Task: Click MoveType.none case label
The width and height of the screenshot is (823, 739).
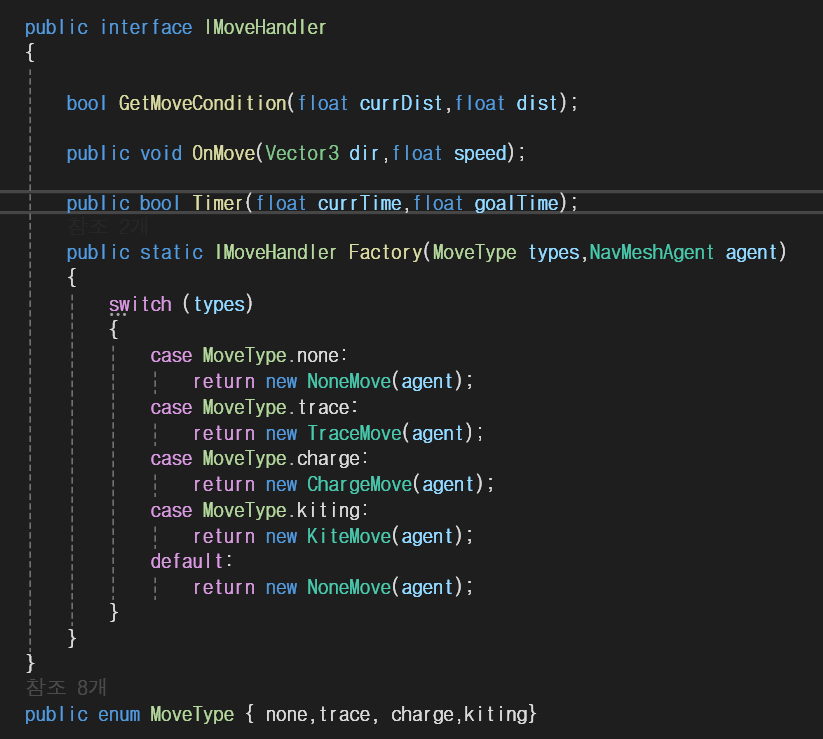Action: point(270,355)
